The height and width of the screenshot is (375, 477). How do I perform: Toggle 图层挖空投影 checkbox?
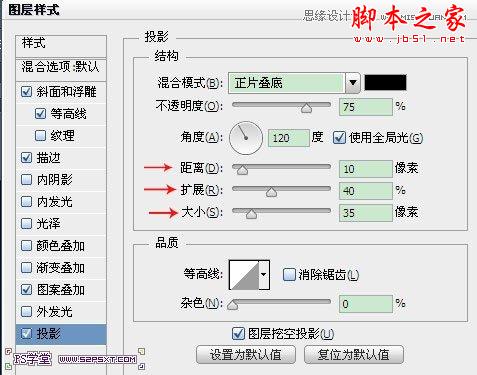pyautogui.click(x=238, y=334)
